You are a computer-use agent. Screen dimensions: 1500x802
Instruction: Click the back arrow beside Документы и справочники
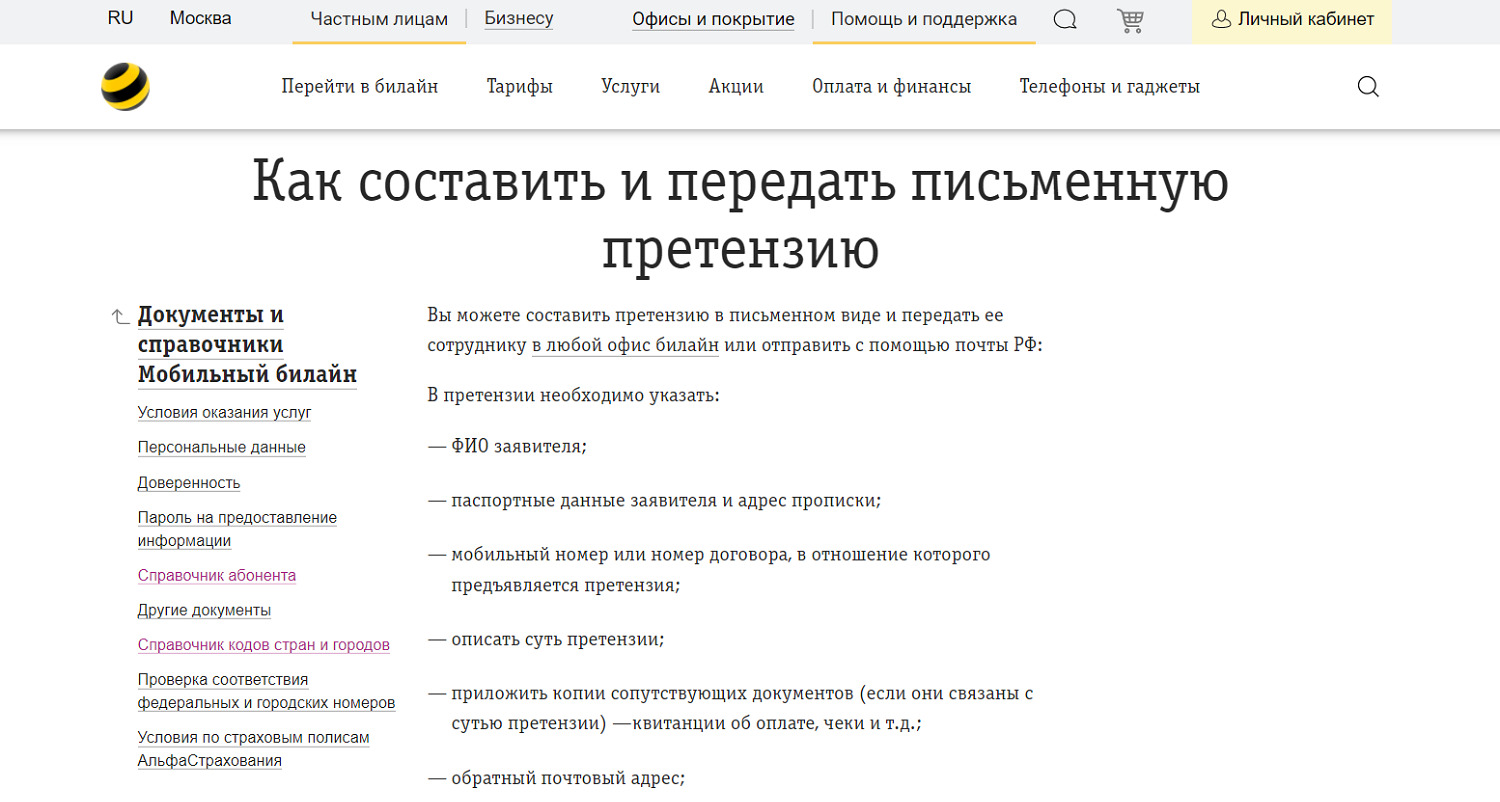click(120, 317)
